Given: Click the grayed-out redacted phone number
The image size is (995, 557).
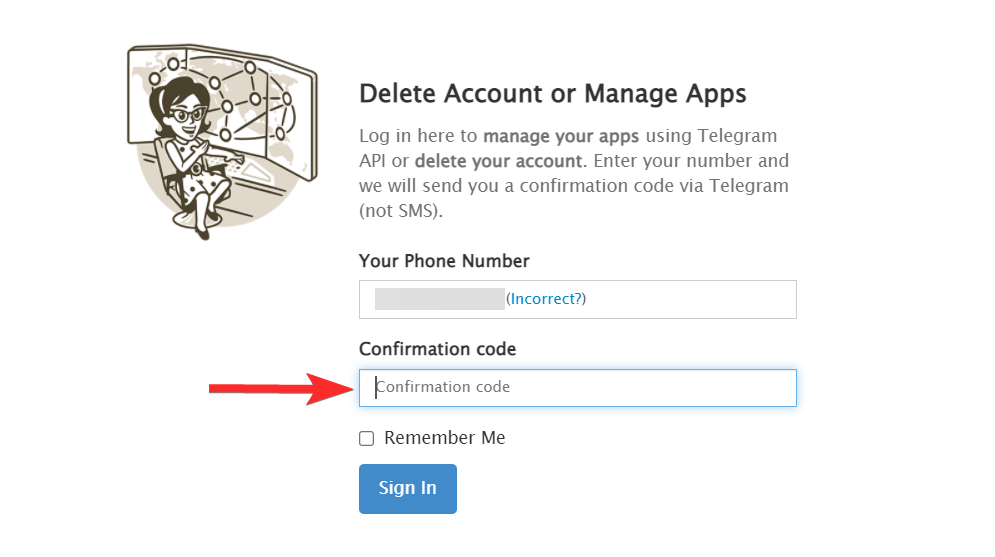Looking at the screenshot, I should 440,299.
